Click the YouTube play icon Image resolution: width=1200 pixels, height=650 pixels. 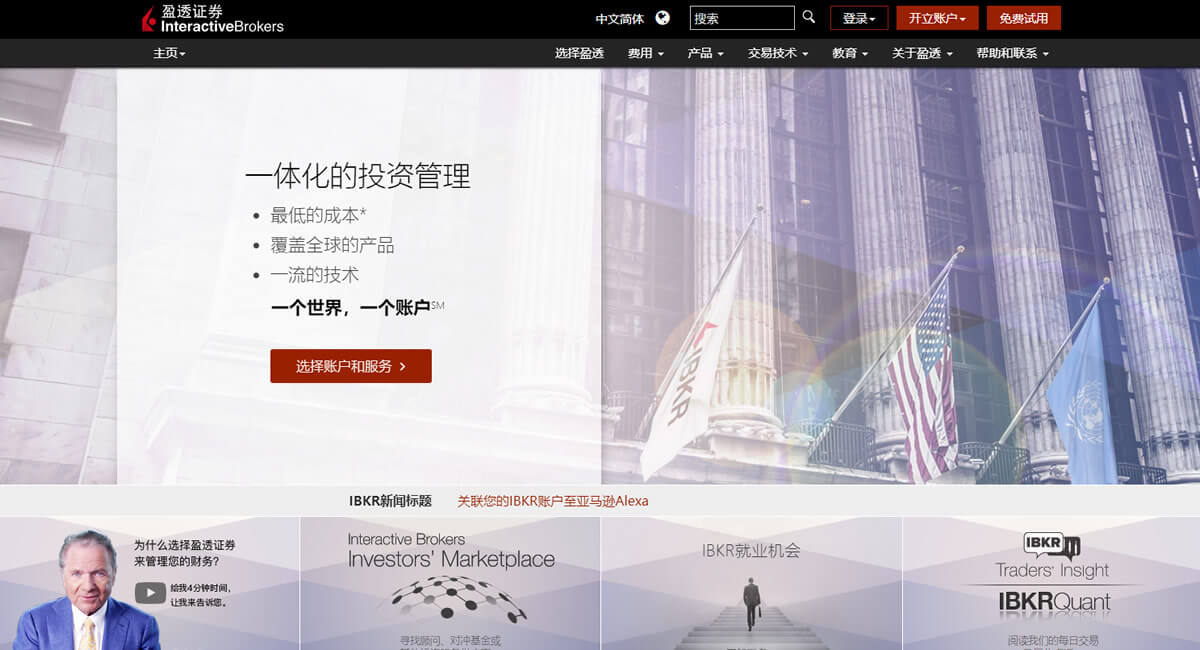(x=150, y=594)
